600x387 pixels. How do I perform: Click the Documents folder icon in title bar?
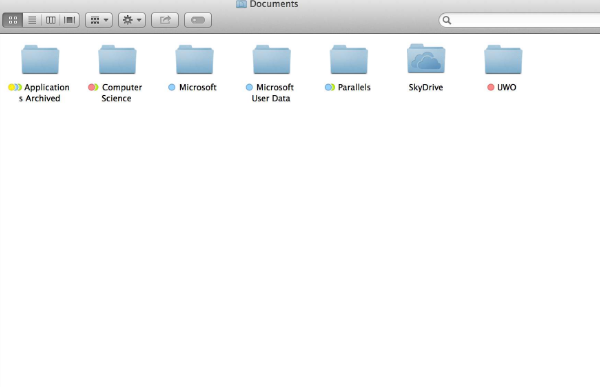pos(241,4)
